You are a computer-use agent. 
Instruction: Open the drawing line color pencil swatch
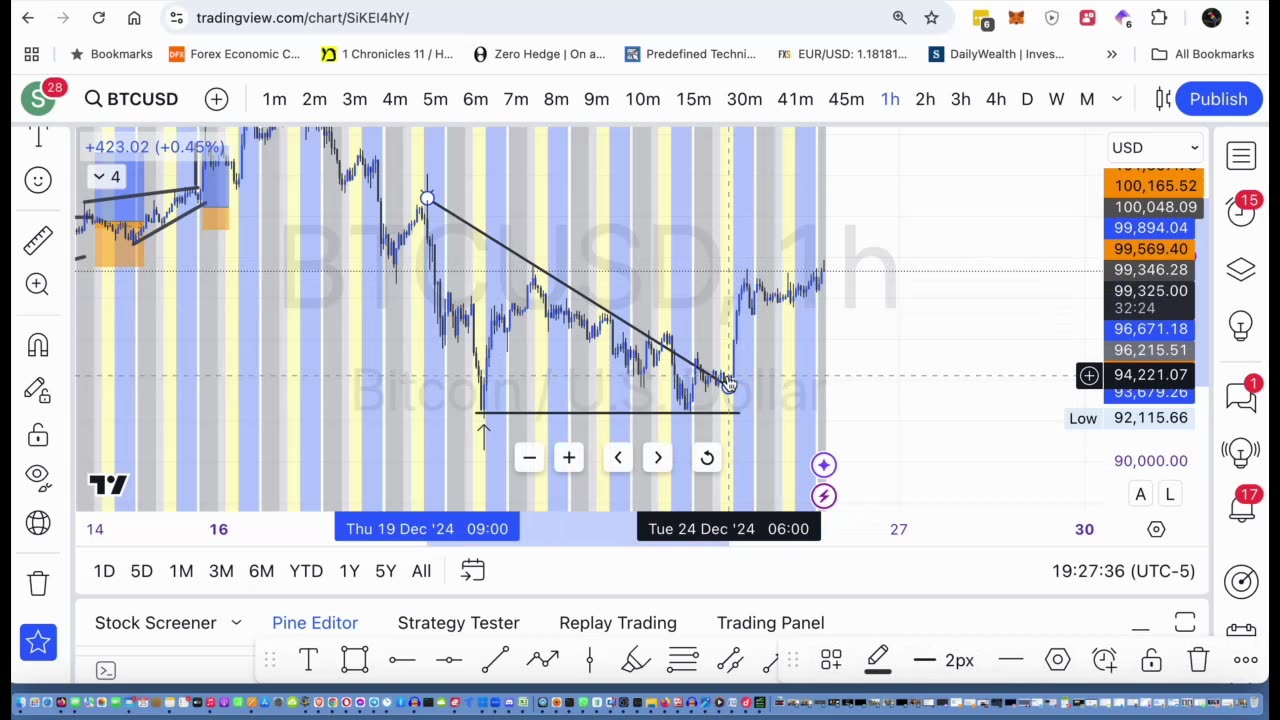click(x=878, y=660)
